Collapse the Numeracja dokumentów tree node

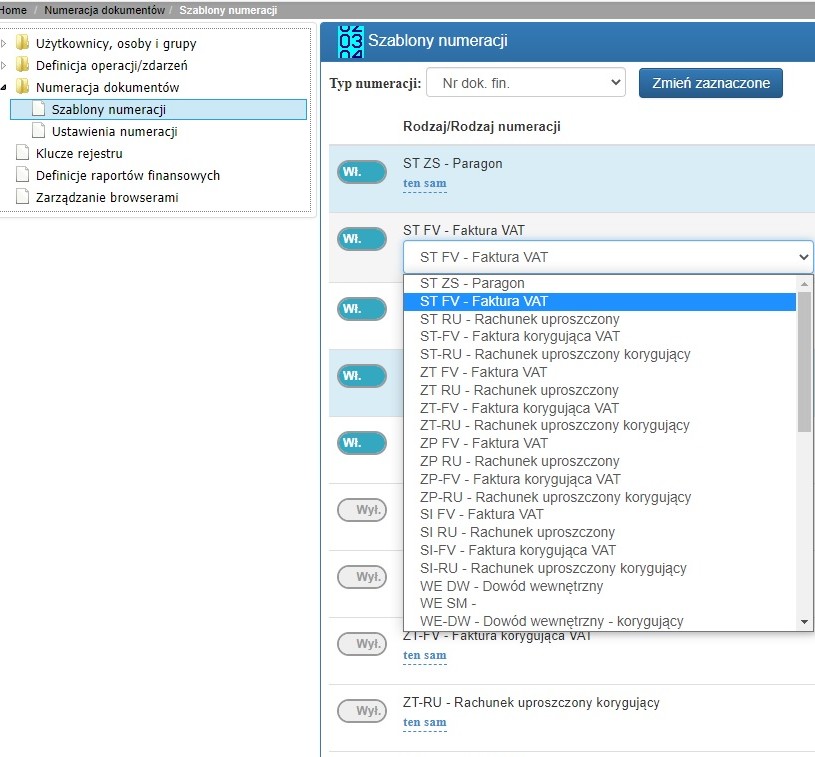tap(4, 87)
